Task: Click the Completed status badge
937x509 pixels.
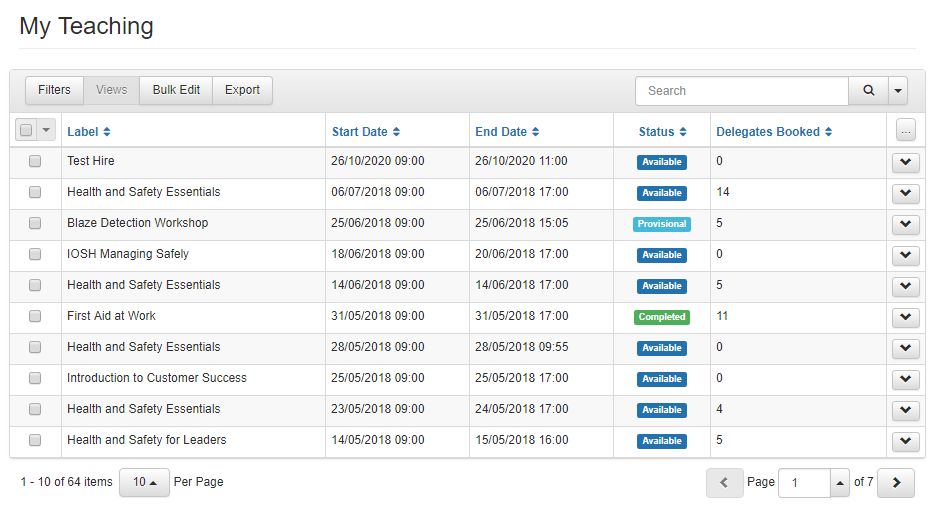Action: coord(662,317)
